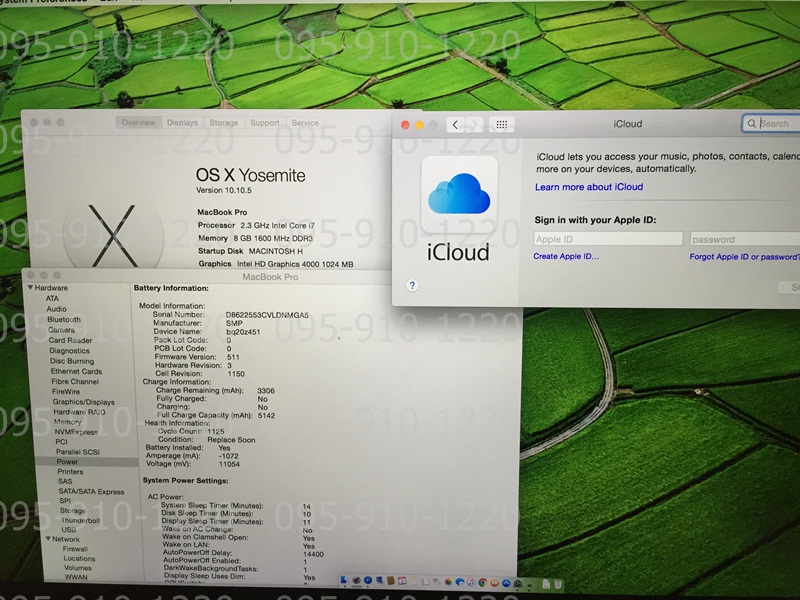Select the highlighted Power item in the sidebar
800x600 pixels.
[x=67, y=462]
